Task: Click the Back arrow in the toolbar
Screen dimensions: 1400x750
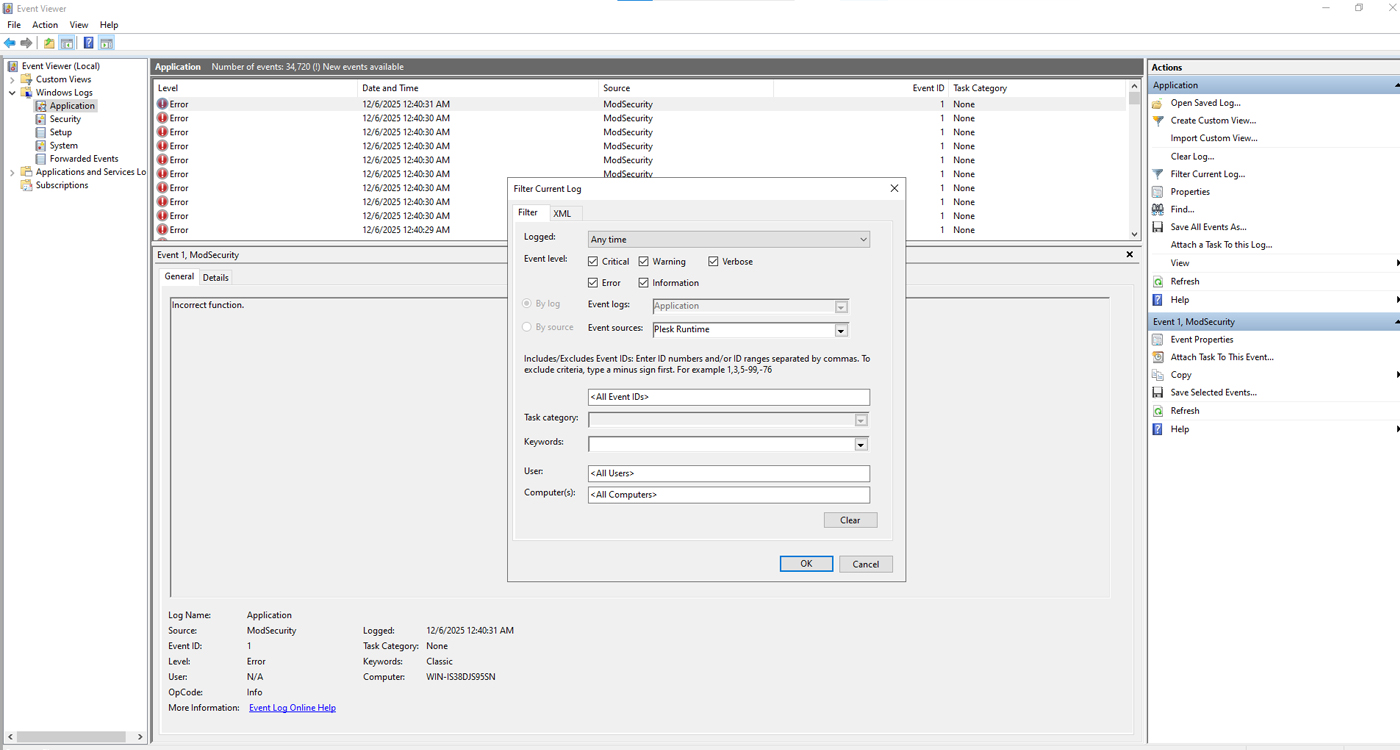Action: pyautogui.click(x=10, y=43)
